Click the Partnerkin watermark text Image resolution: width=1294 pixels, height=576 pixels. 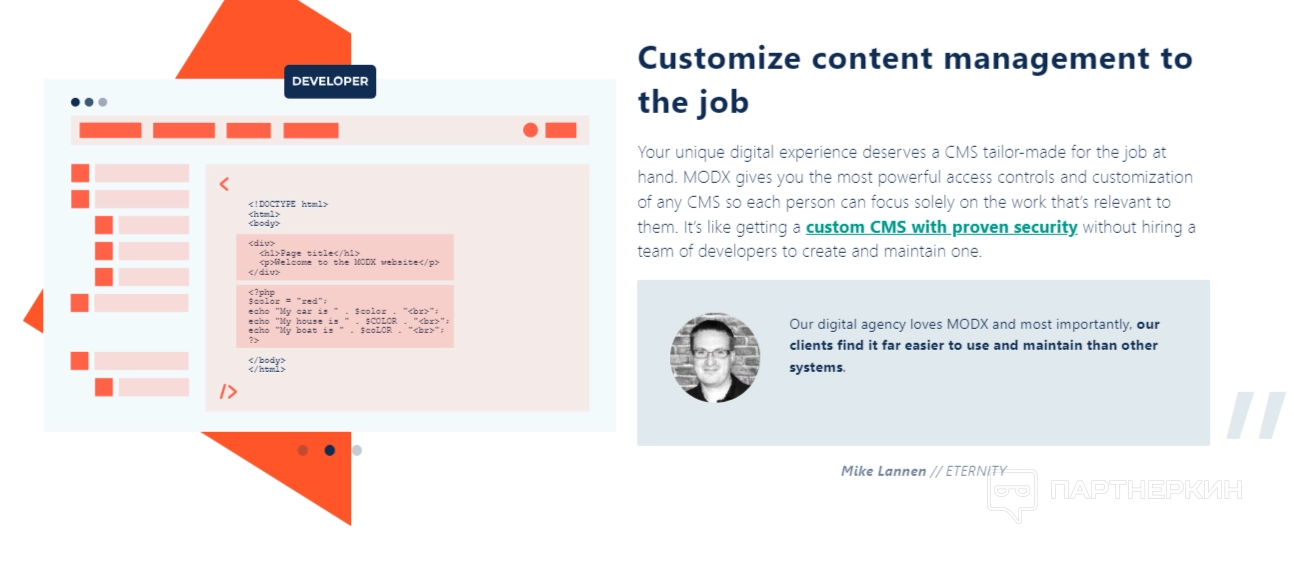[x=1146, y=490]
